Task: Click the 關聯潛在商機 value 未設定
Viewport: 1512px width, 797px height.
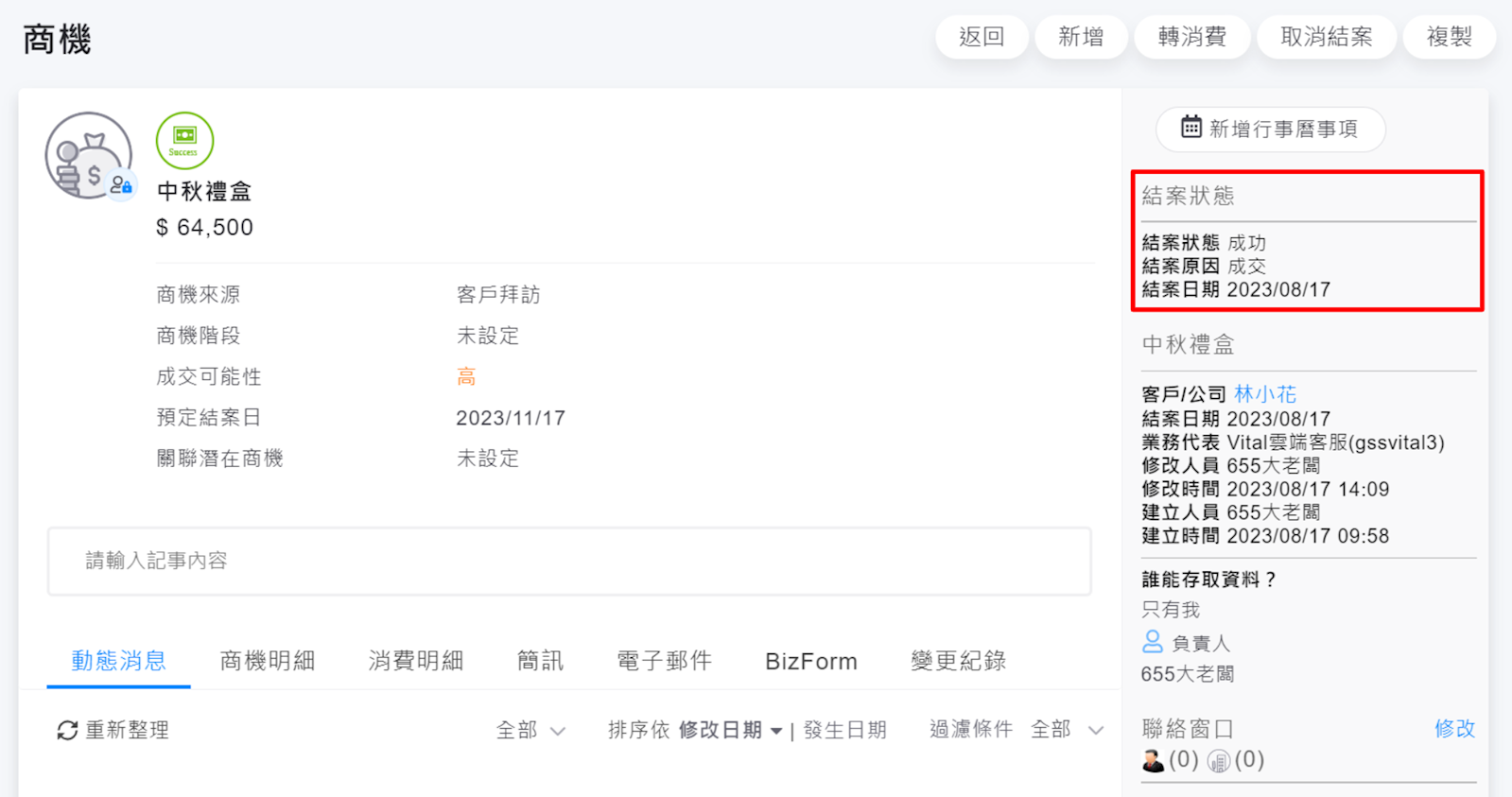Action: pos(488,459)
